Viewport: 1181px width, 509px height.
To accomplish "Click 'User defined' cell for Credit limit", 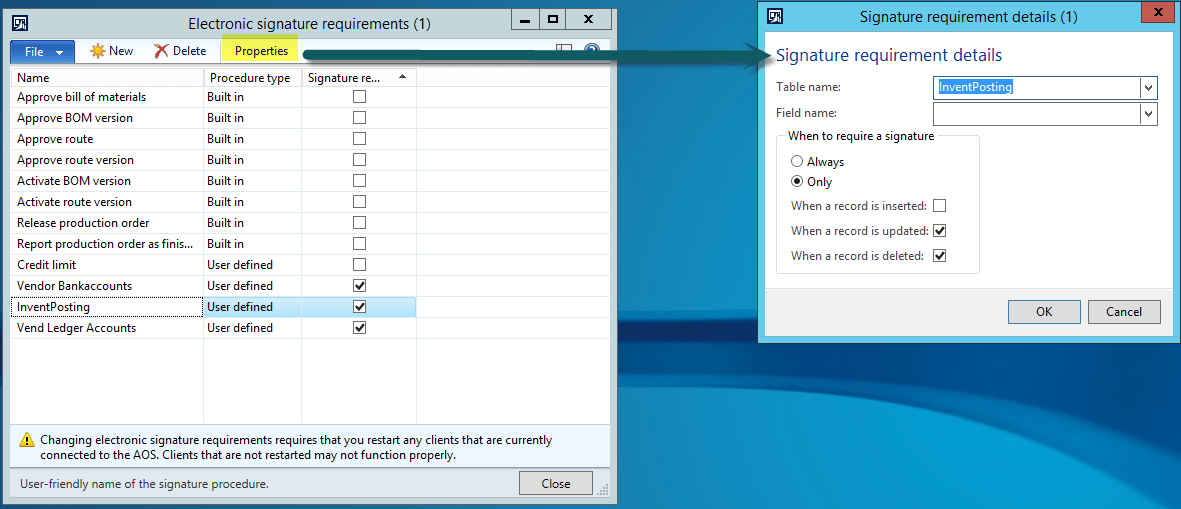I will [253, 266].
